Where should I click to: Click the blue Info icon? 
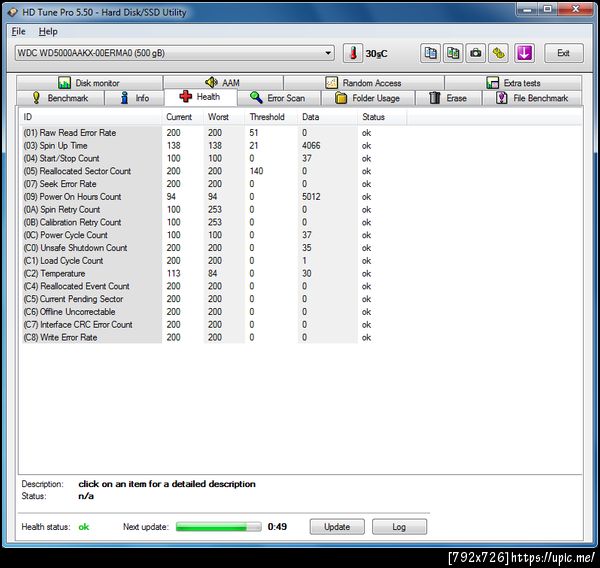click(x=124, y=98)
